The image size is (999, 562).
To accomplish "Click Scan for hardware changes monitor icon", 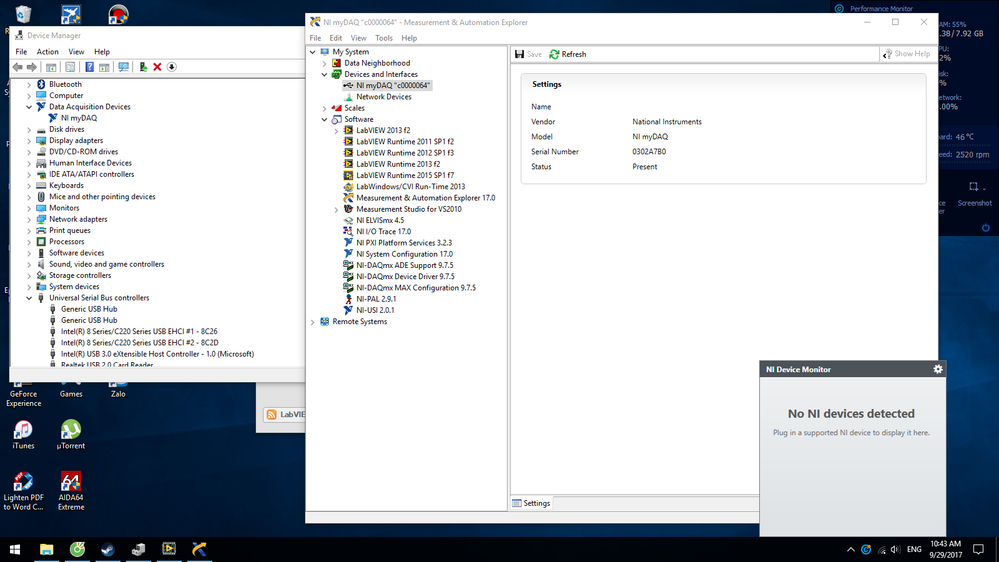I will 124,67.
